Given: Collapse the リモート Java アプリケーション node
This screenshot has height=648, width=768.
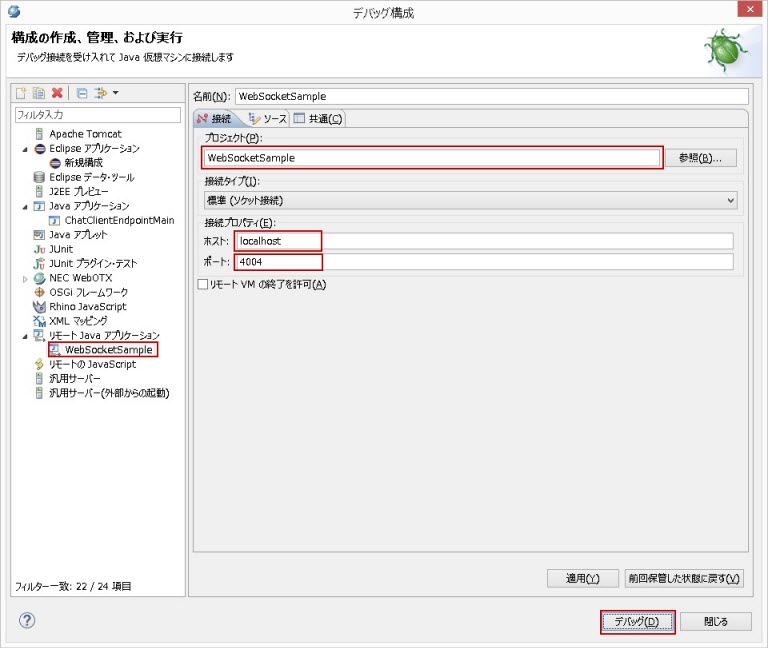Looking at the screenshot, I should [25, 336].
